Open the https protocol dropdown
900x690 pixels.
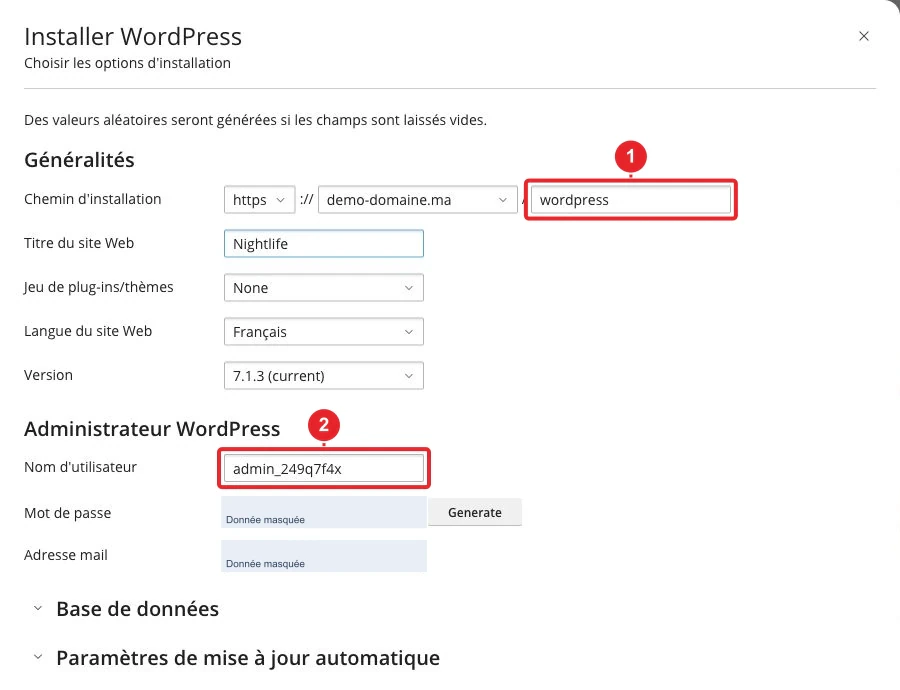[259, 200]
